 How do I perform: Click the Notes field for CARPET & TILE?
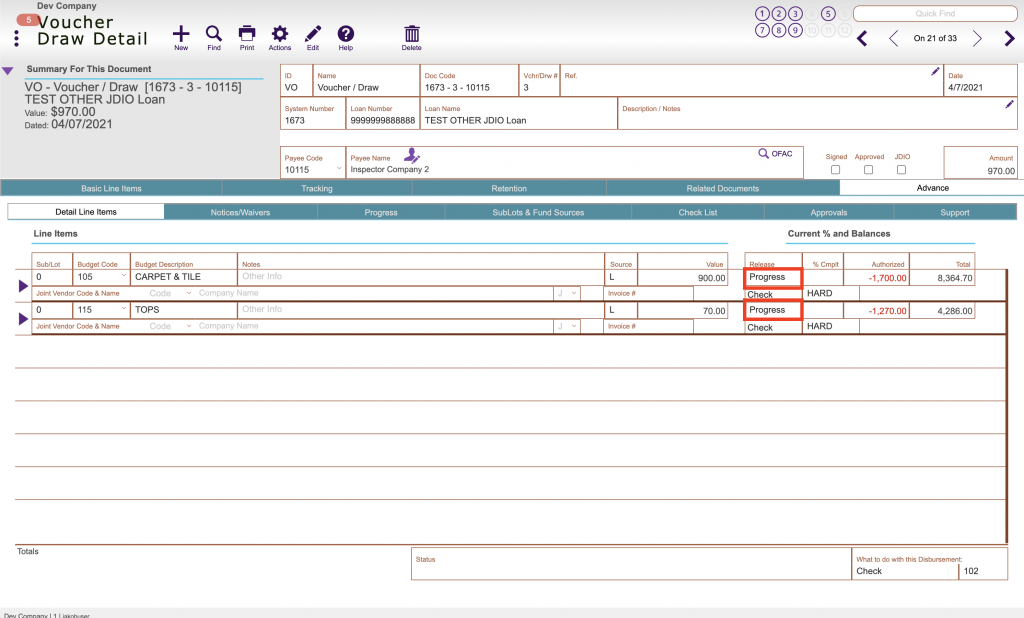[x=421, y=276]
